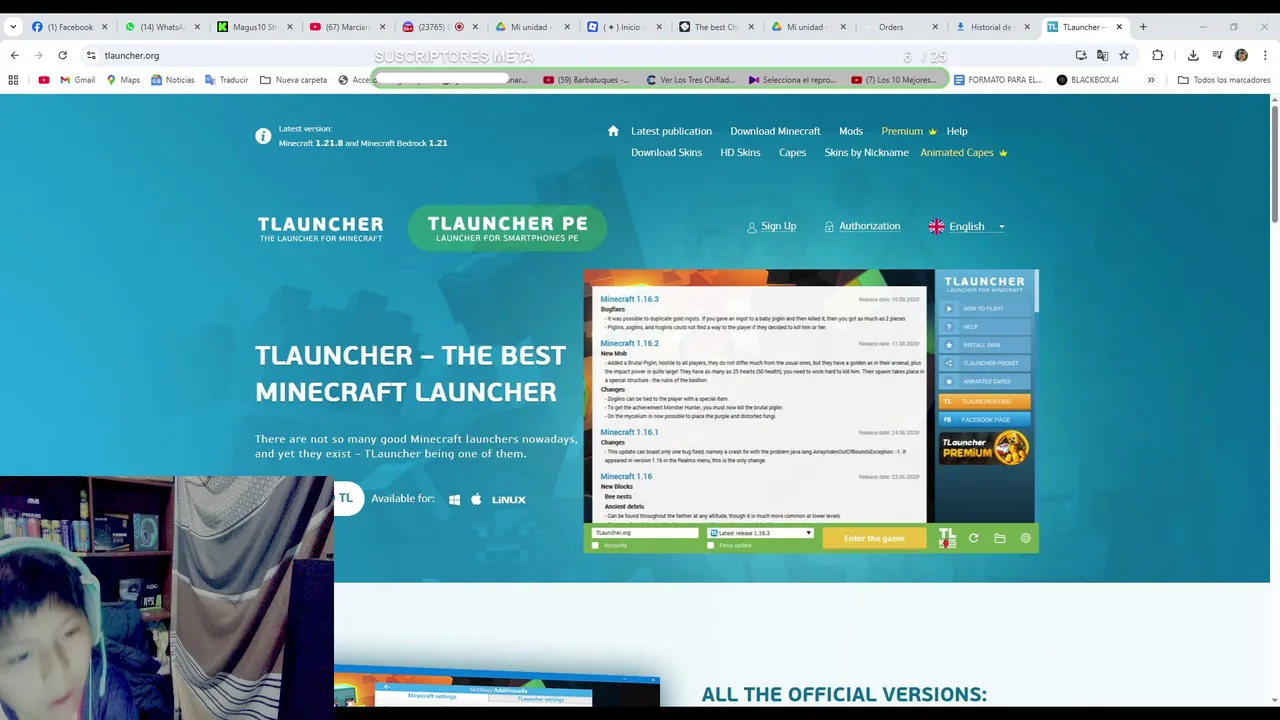Click the nickname field in launcher preview

click(645, 533)
